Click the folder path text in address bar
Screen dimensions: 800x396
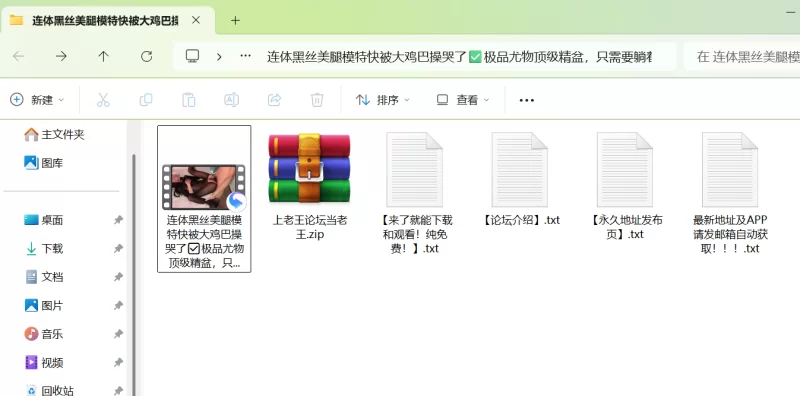tap(459, 57)
